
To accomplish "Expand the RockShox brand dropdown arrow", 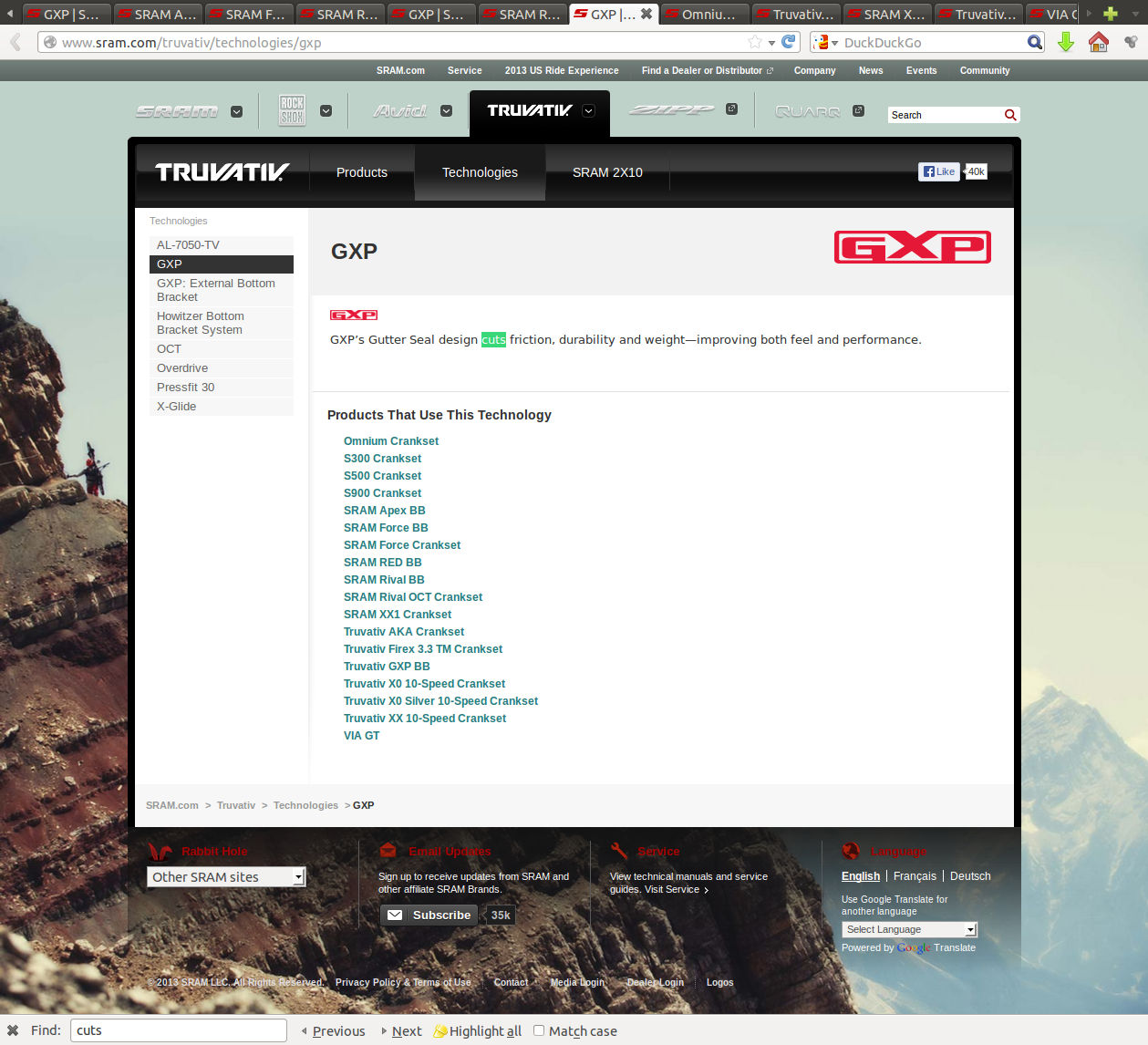I will [326, 111].
